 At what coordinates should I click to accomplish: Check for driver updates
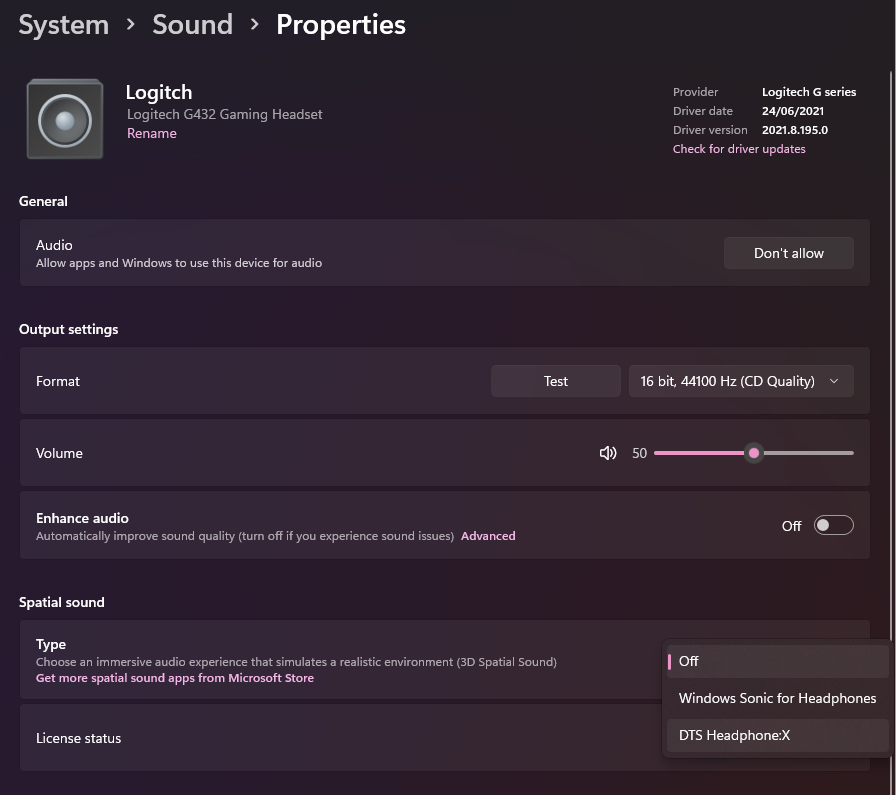tap(739, 149)
